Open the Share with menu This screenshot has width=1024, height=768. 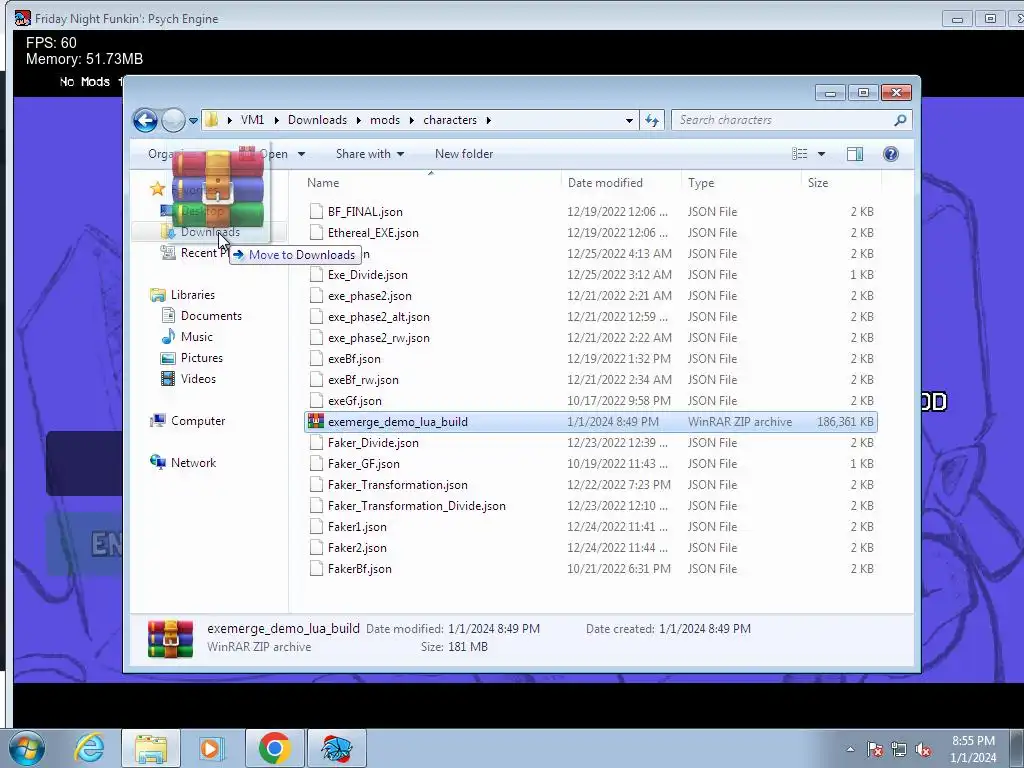(x=370, y=154)
